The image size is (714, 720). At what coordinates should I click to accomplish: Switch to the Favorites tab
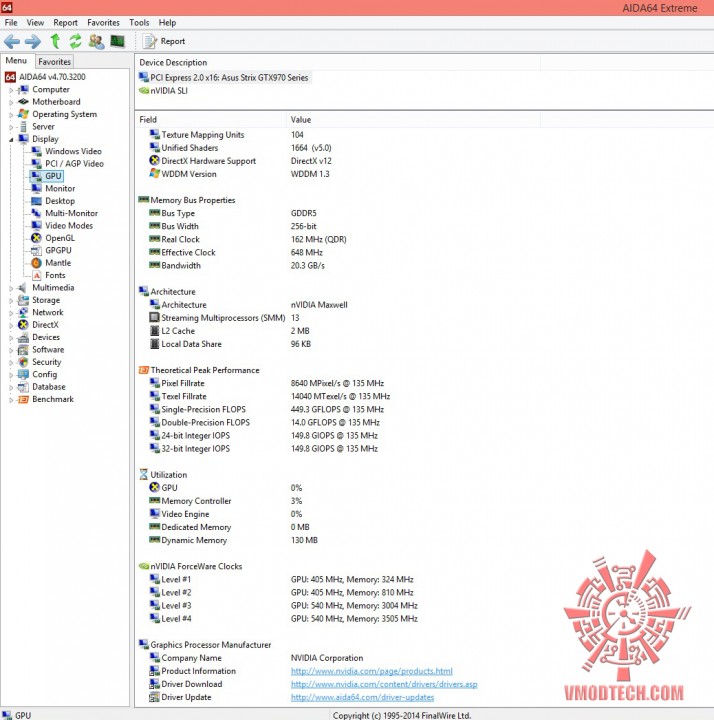click(54, 62)
